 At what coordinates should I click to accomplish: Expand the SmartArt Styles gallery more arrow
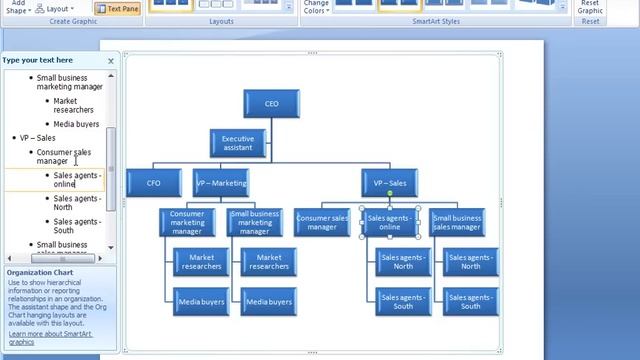coord(562,6)
